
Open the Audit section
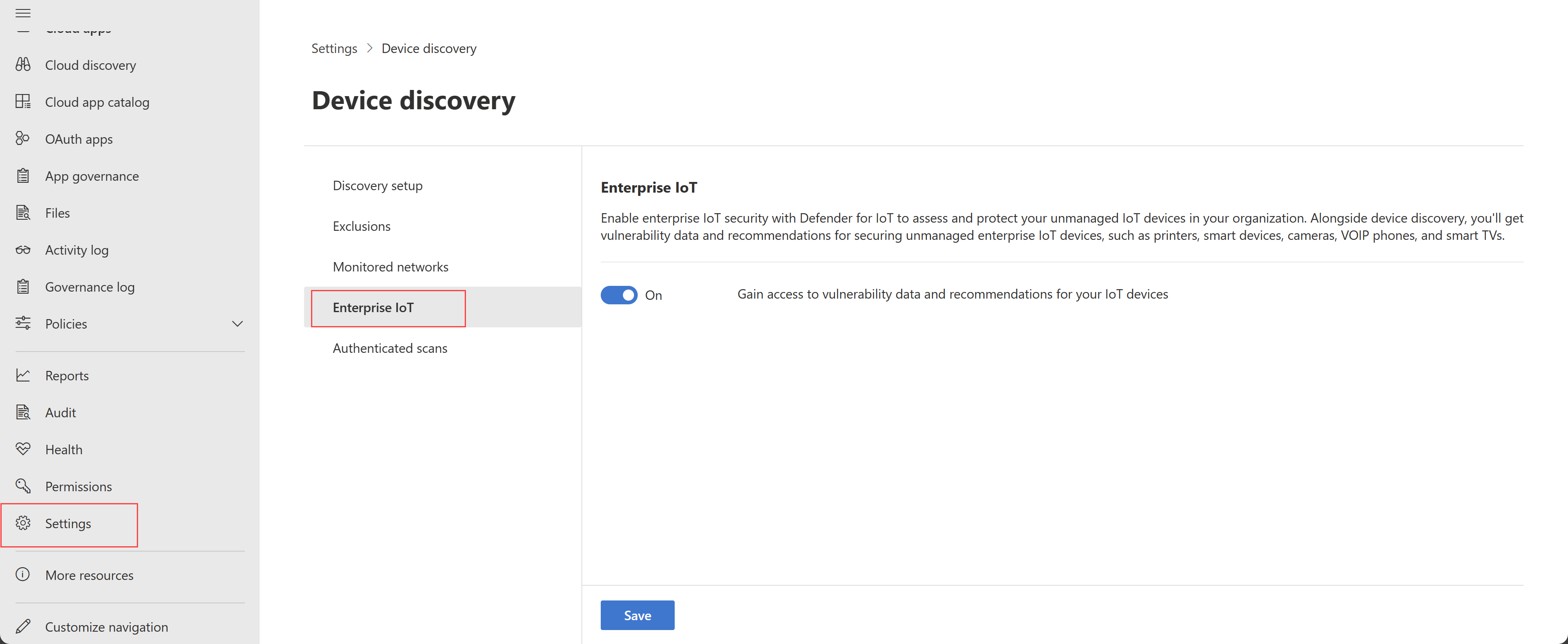coord(60,412)
